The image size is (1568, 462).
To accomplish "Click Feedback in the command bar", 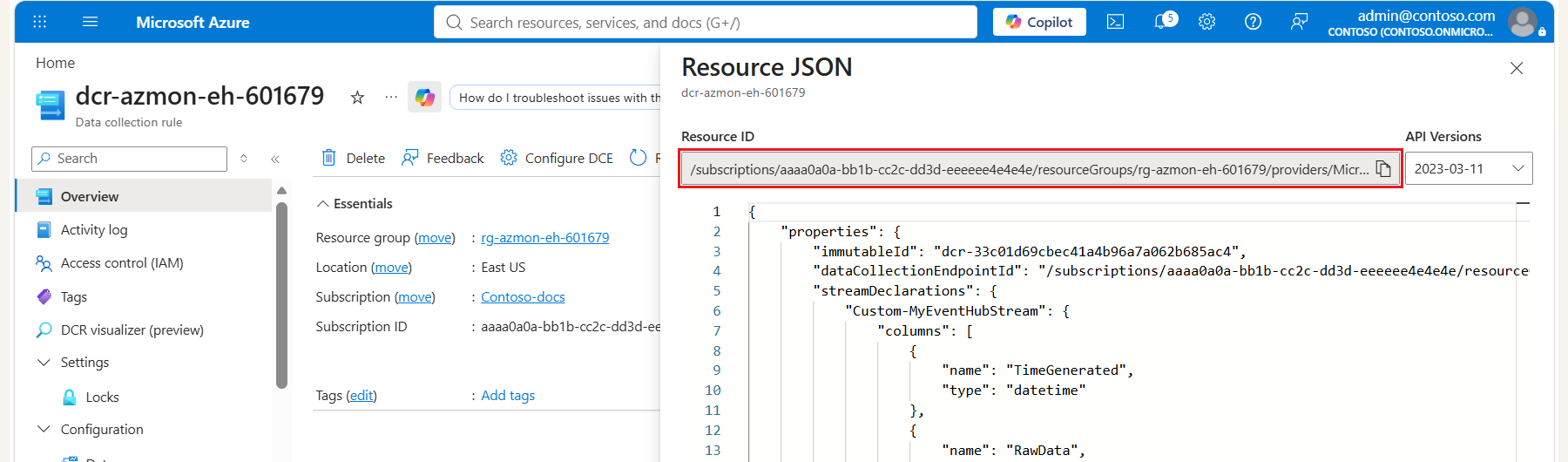I will click(443, 158).
